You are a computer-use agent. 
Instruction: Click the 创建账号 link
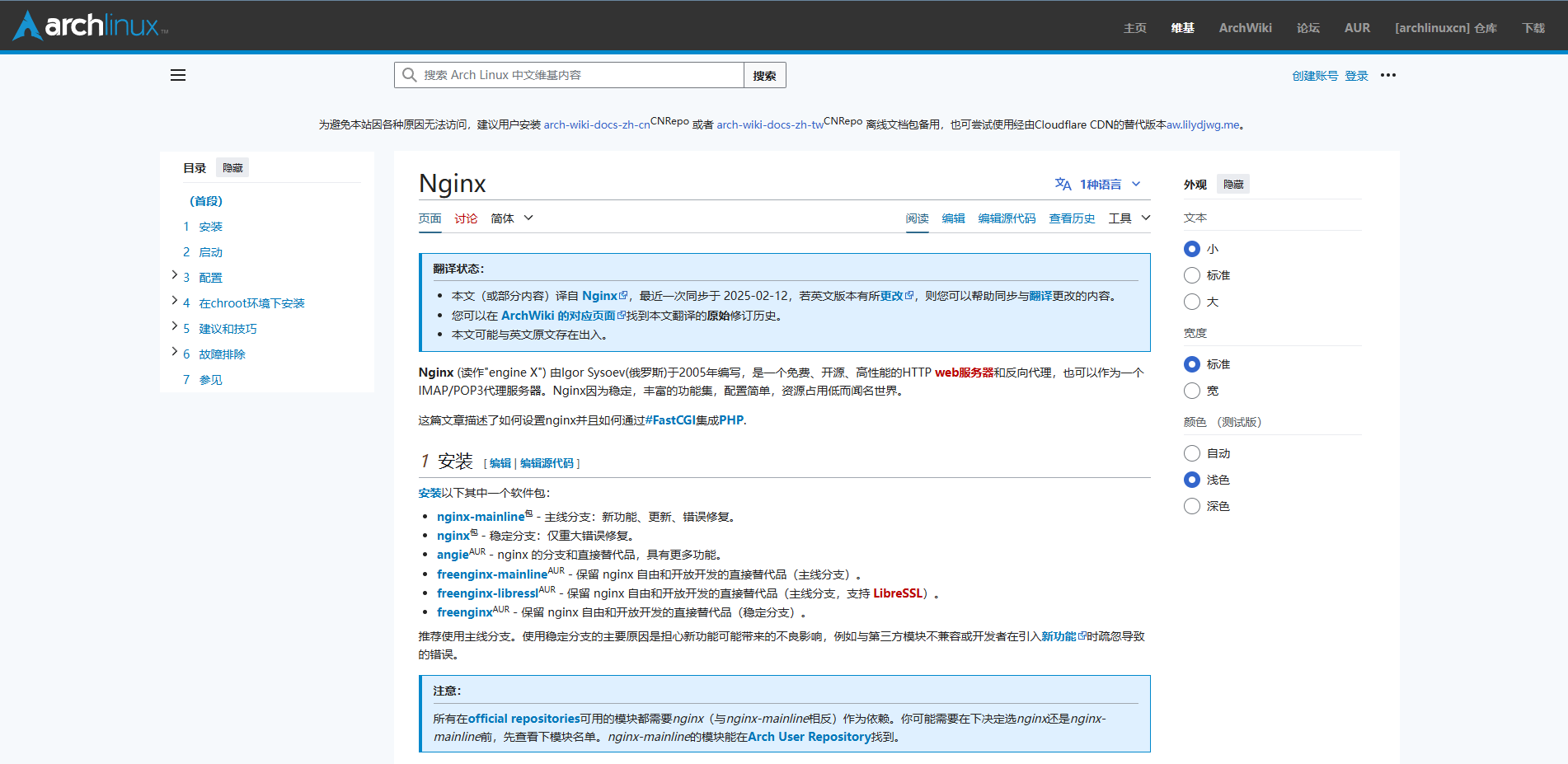tap(1315, 76)
